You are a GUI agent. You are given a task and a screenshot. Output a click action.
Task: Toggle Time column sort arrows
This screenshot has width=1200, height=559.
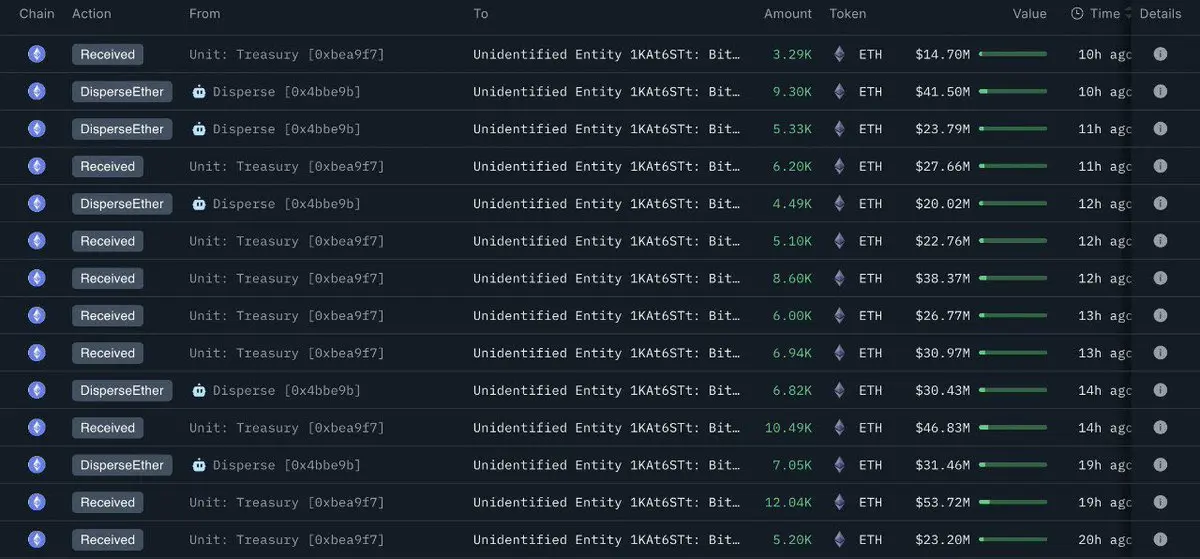(x=1128, y=14)
